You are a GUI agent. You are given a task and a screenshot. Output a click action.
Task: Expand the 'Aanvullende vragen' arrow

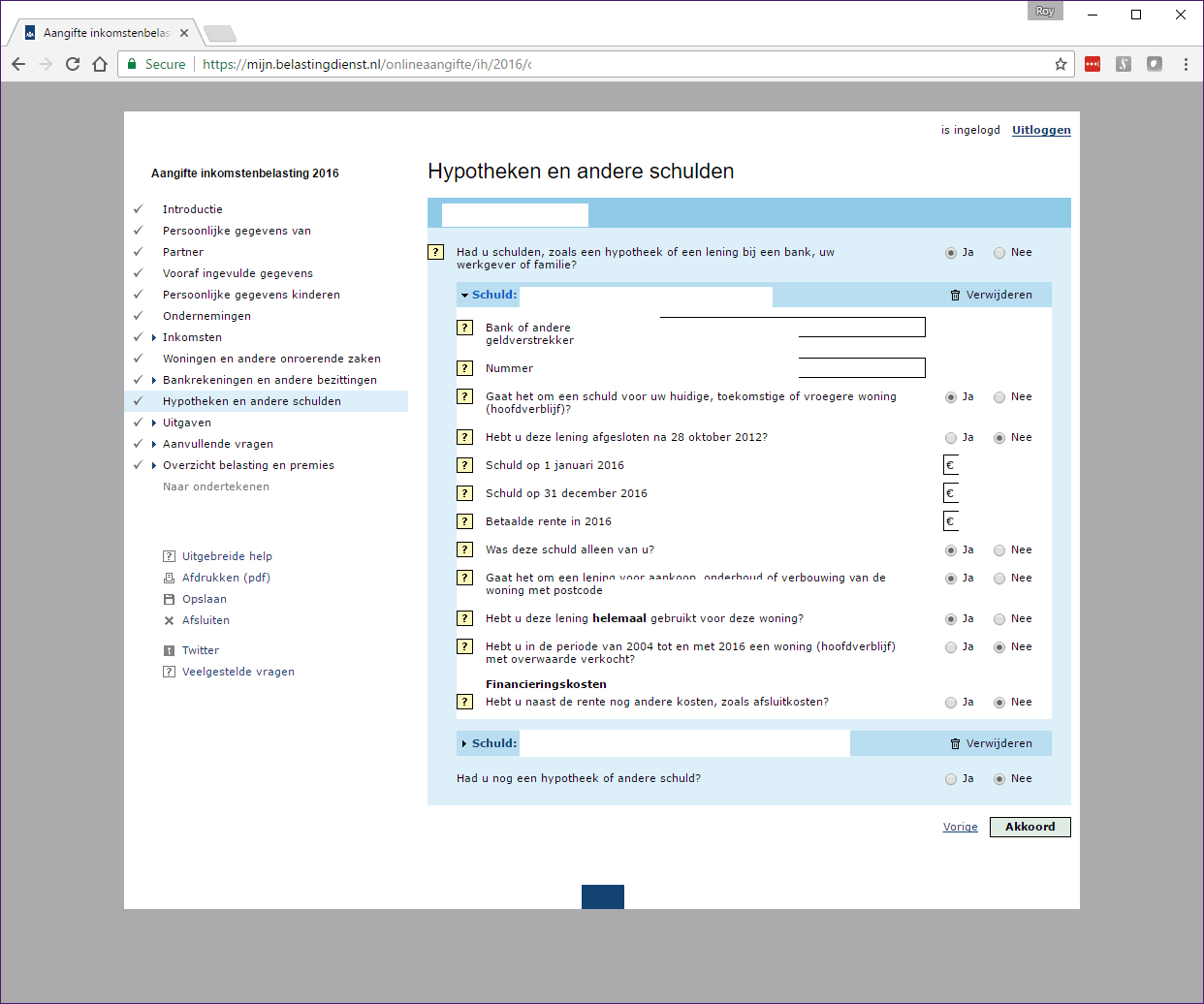[x=154, y=444]
